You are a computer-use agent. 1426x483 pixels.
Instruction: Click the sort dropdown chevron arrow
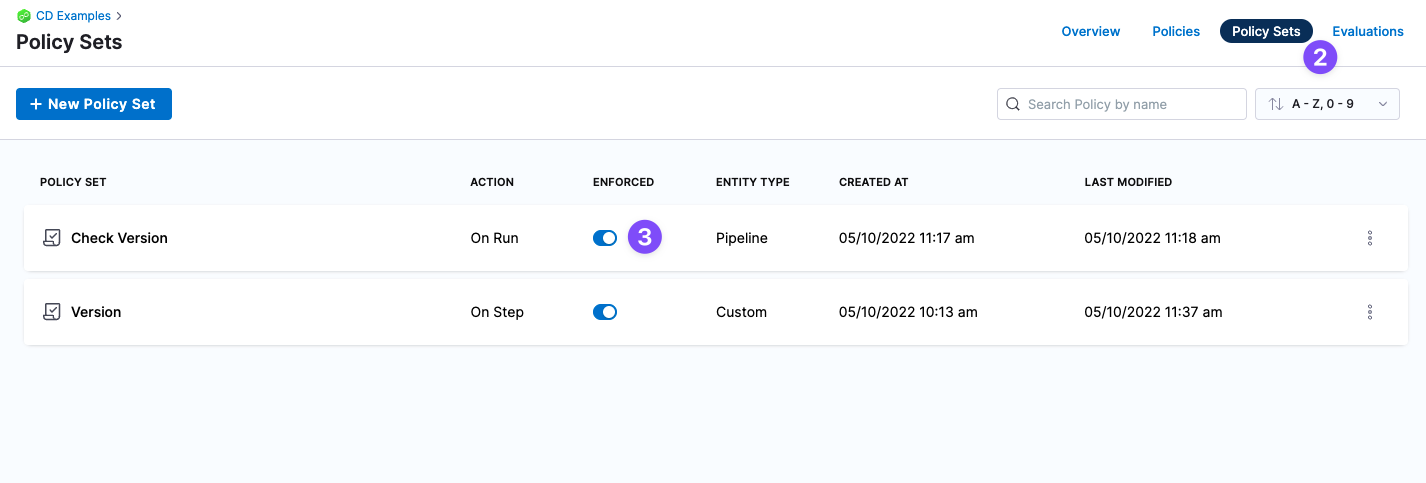pos(1383,104)
